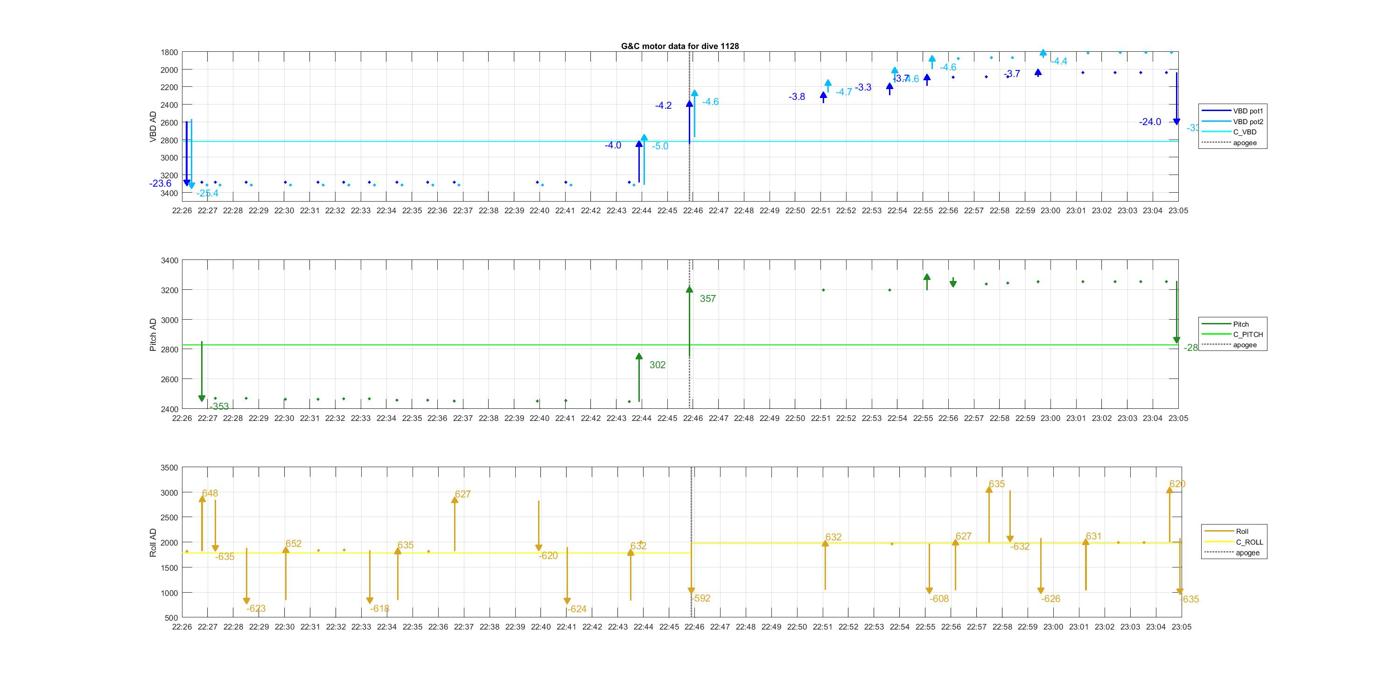Click the '3500' tick on the Roll axis
The image size is (1400, 693).
tap(169, 468)
